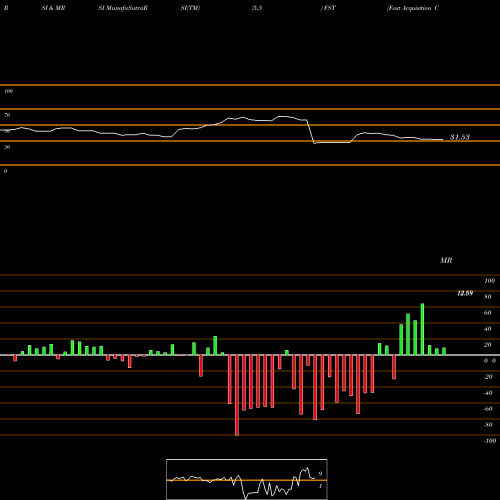Click the -100 label on MR axis
500x500 pixels.
(490, 441)
